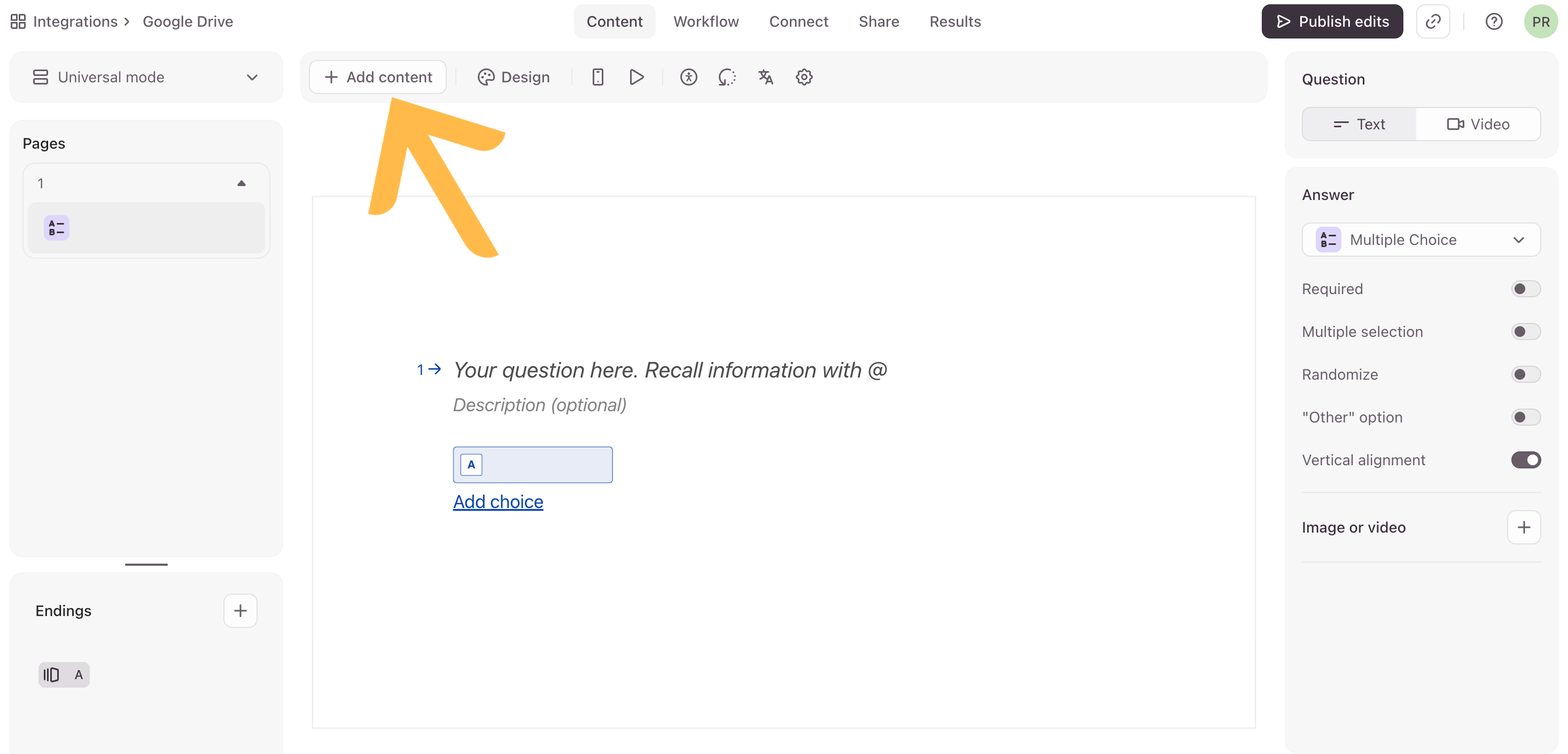Viewport: 1568px width, 754px height.
Task: Switch to the Workflow tab
Action: (705, 21)
